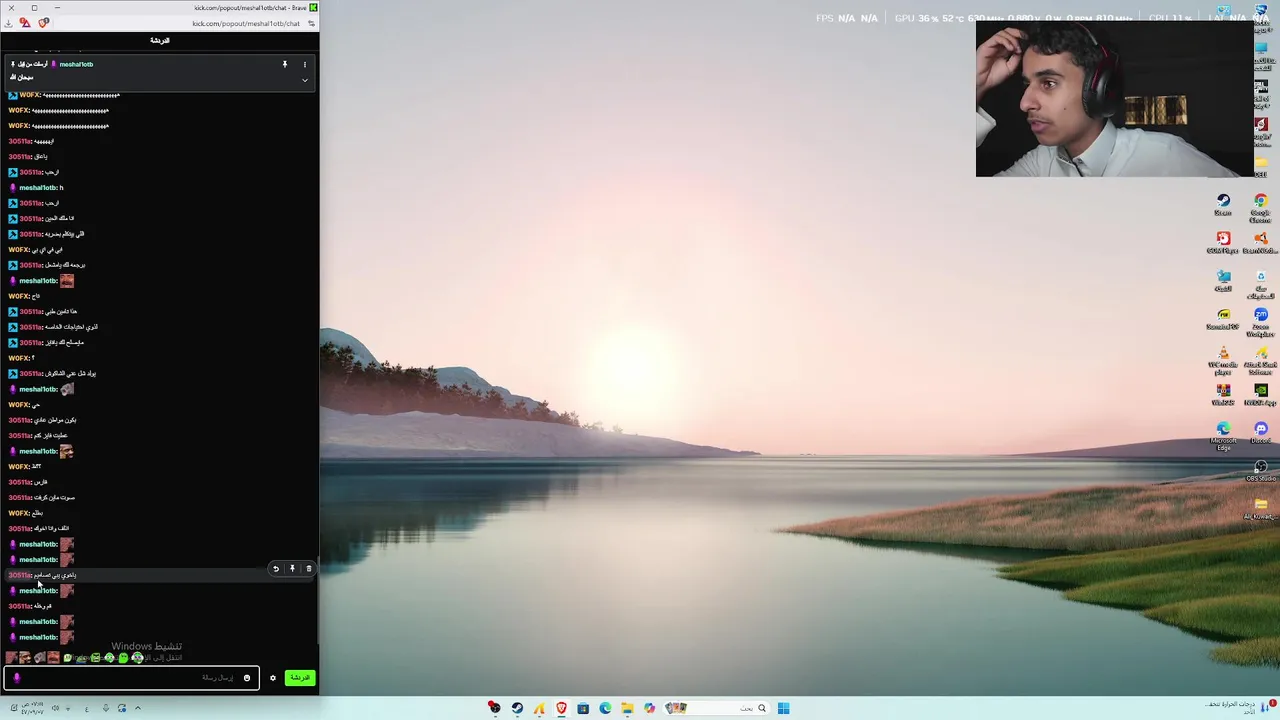Click the site settings icon beside URL

click(311, 23)
